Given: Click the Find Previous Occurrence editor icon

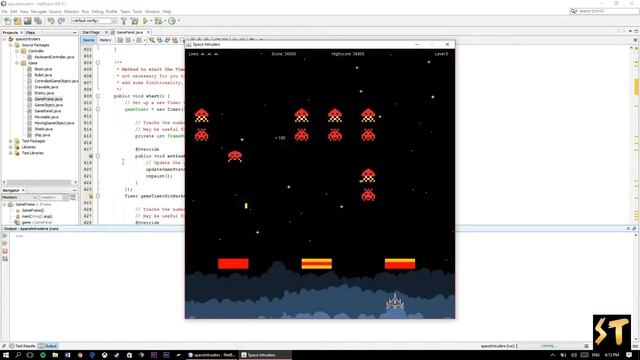Looking at the screenshot, I should tap(160, 40).
